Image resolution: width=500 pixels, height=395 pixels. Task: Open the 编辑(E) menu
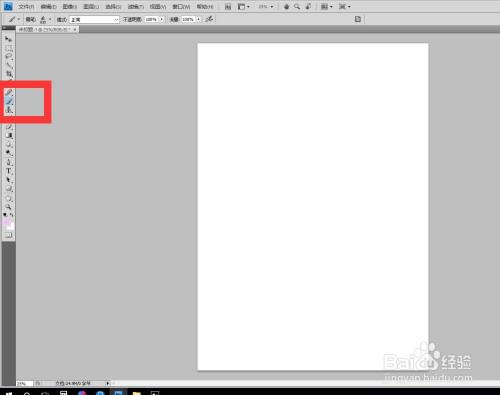(x=48, y=7)
